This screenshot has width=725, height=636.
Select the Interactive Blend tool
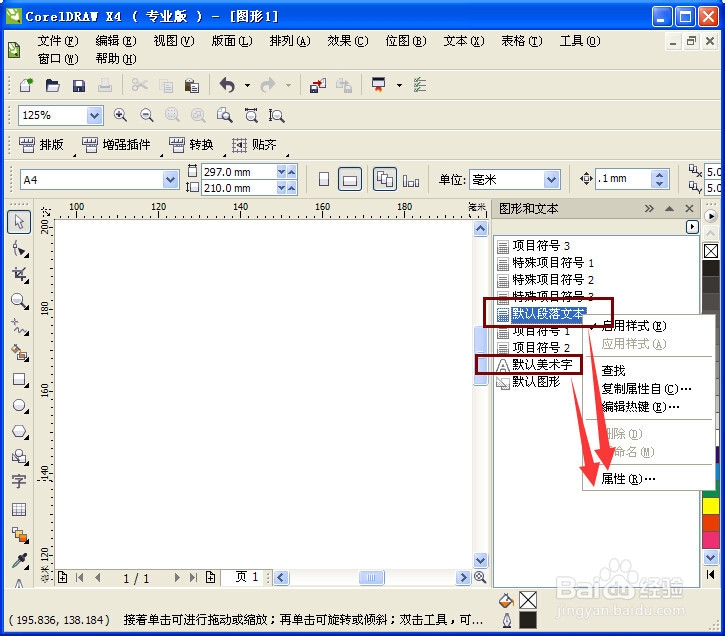tap(19, 535)
